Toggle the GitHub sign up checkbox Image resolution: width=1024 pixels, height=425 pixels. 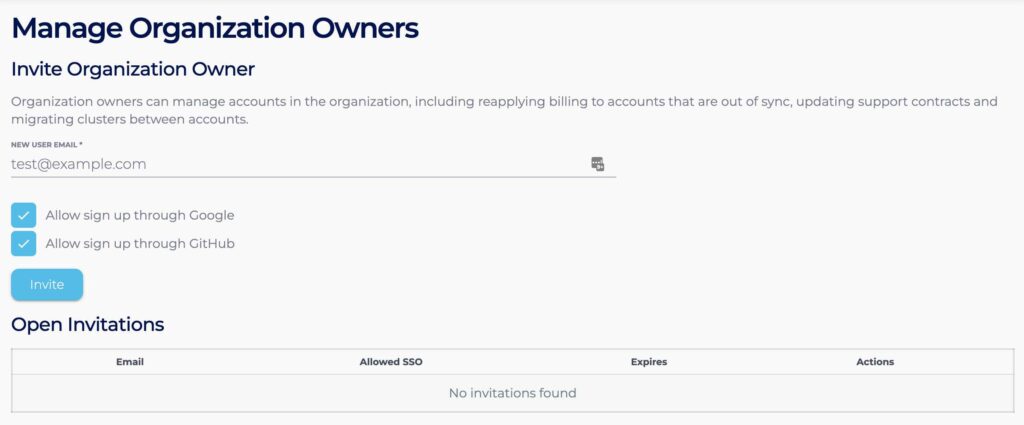pos(24,244)
